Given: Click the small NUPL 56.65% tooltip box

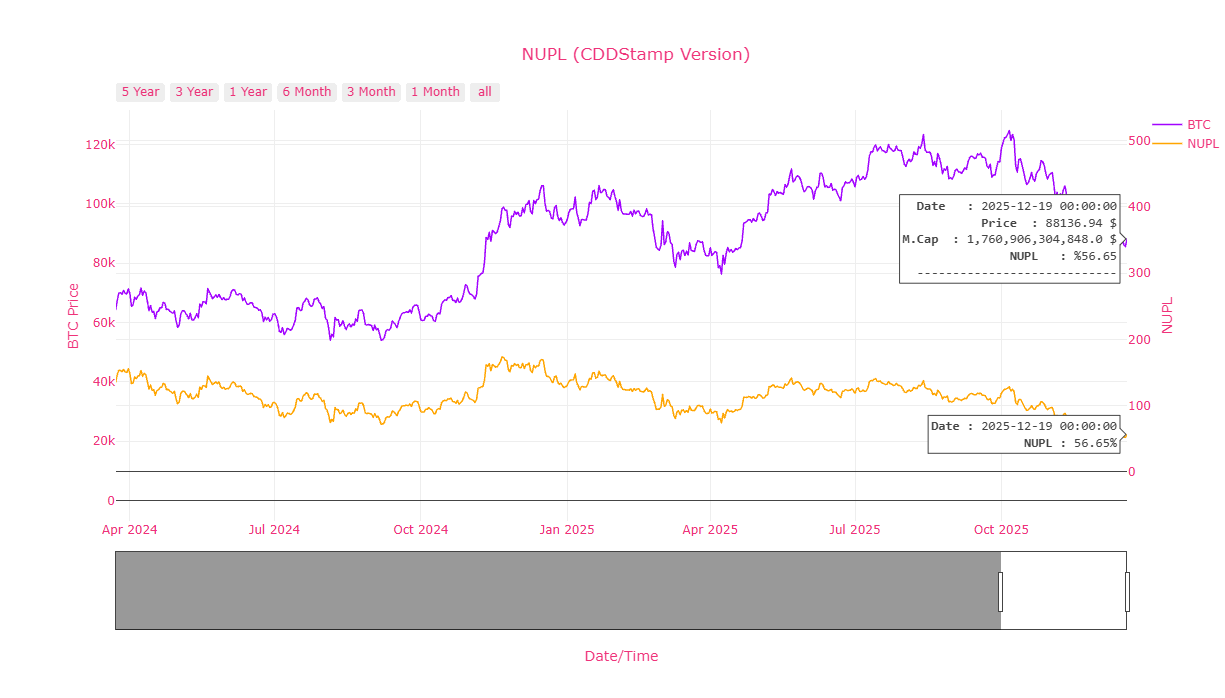Looking at the screenshot, I should click(x=1023, y=434).
